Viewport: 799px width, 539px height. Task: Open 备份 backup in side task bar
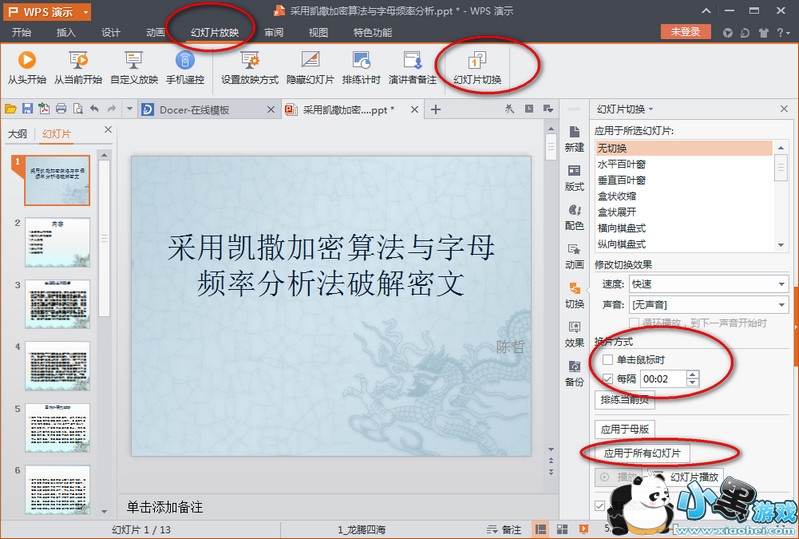tap(574, 373)
